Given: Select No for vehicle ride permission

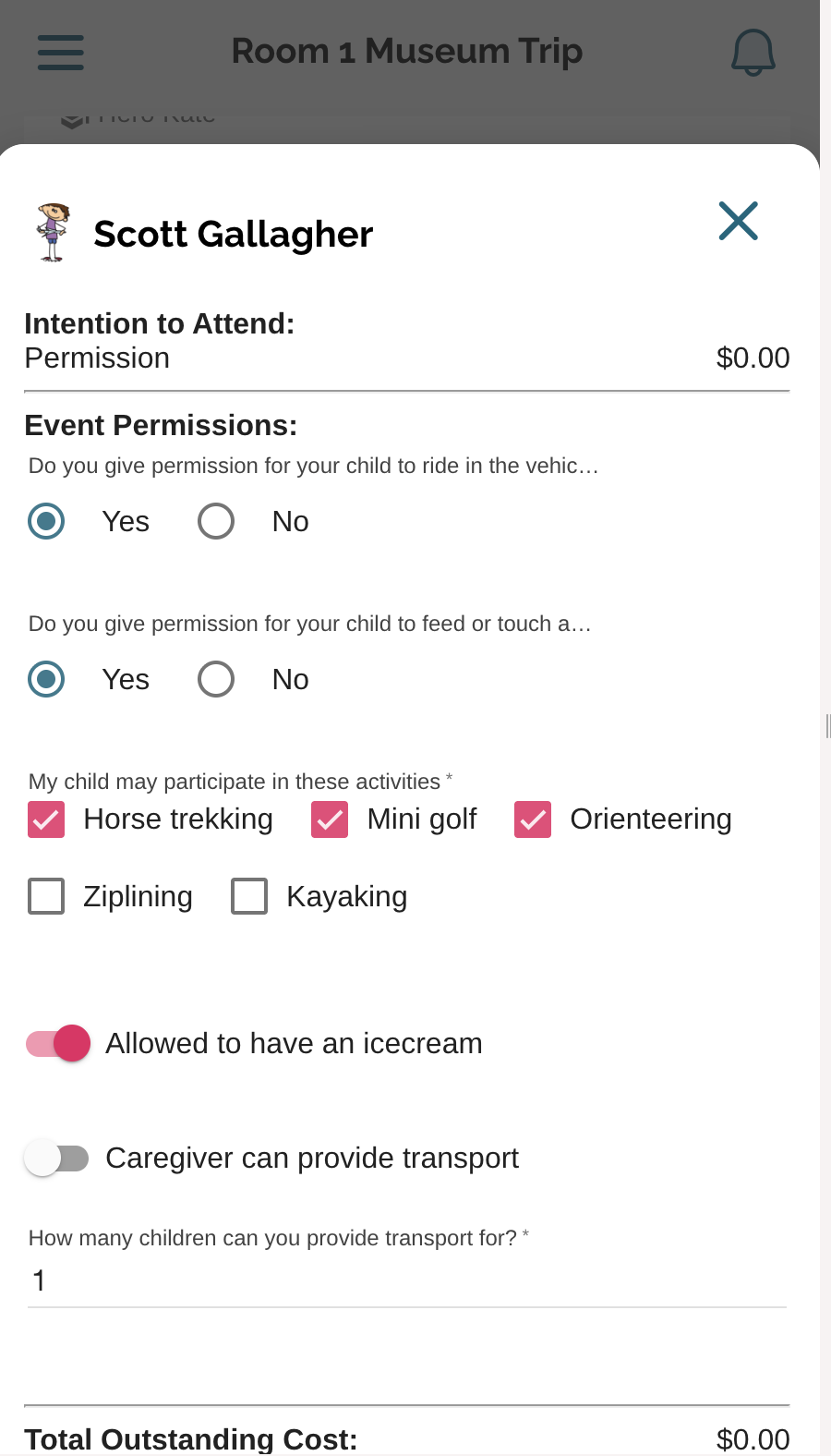Looking at the screenshot, I should (x=216, y=521).
